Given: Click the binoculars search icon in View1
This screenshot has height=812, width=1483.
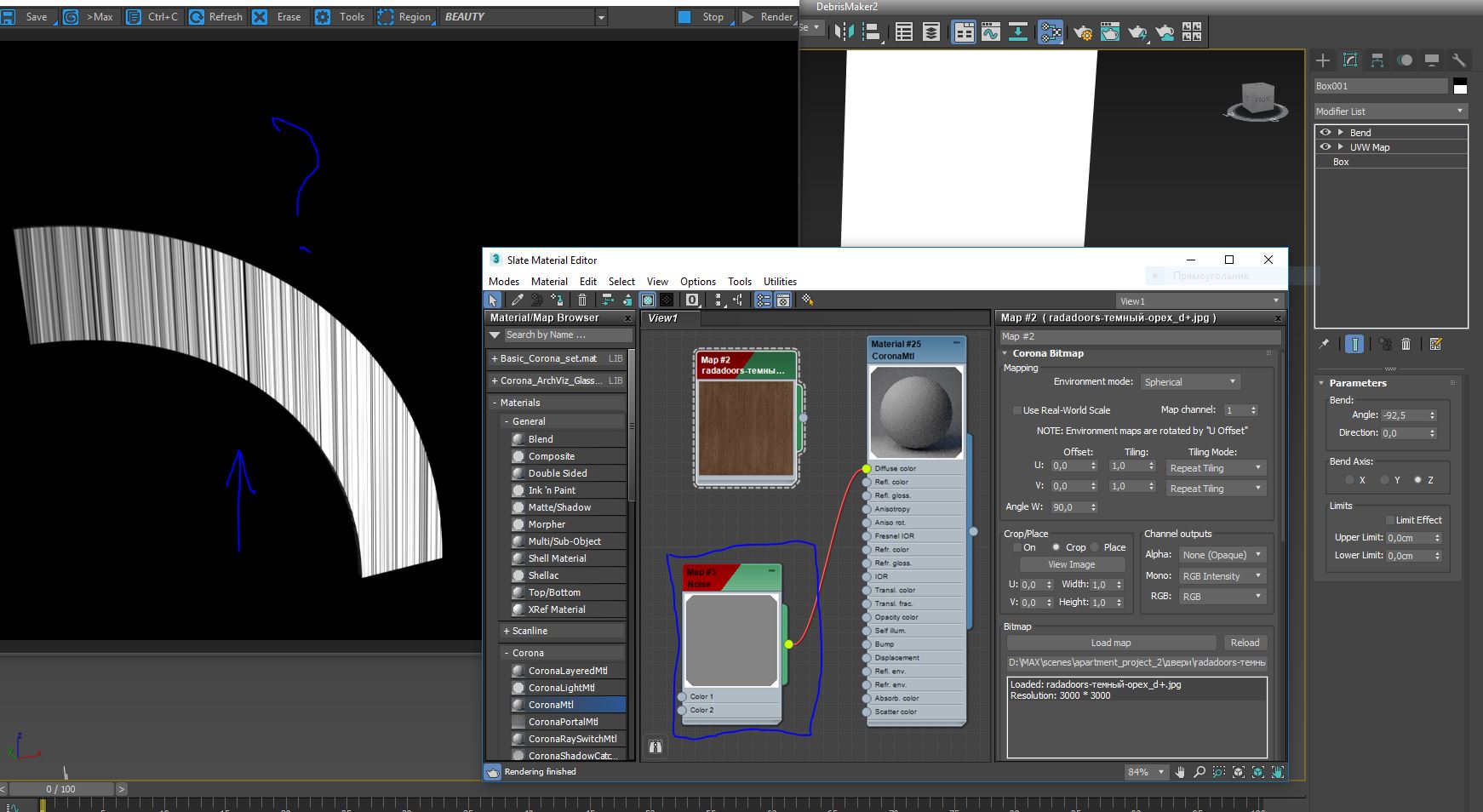Looking at the screenshot, I should tap(656, 746).
